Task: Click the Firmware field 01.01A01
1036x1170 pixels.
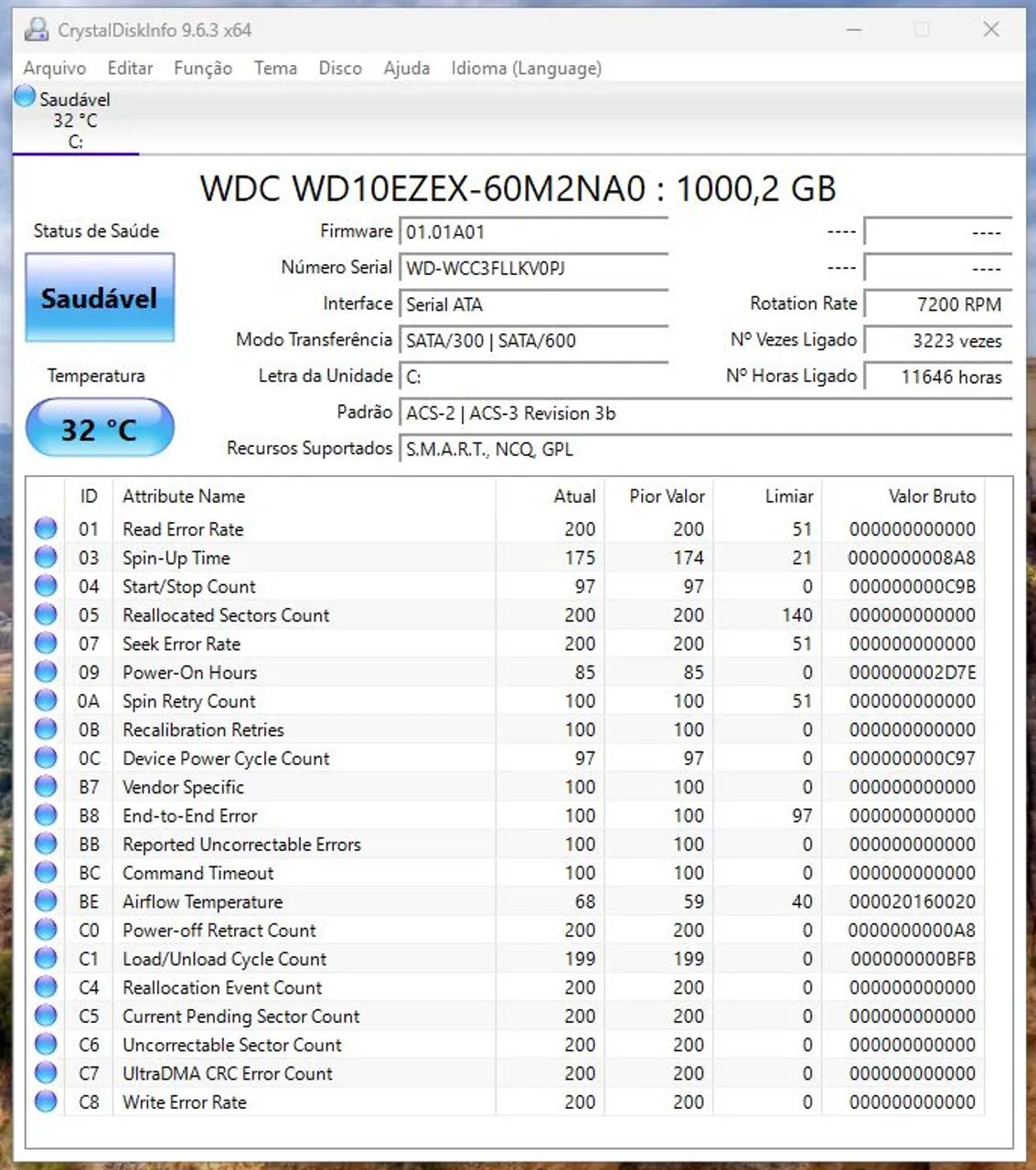Action: coord(534,232)
